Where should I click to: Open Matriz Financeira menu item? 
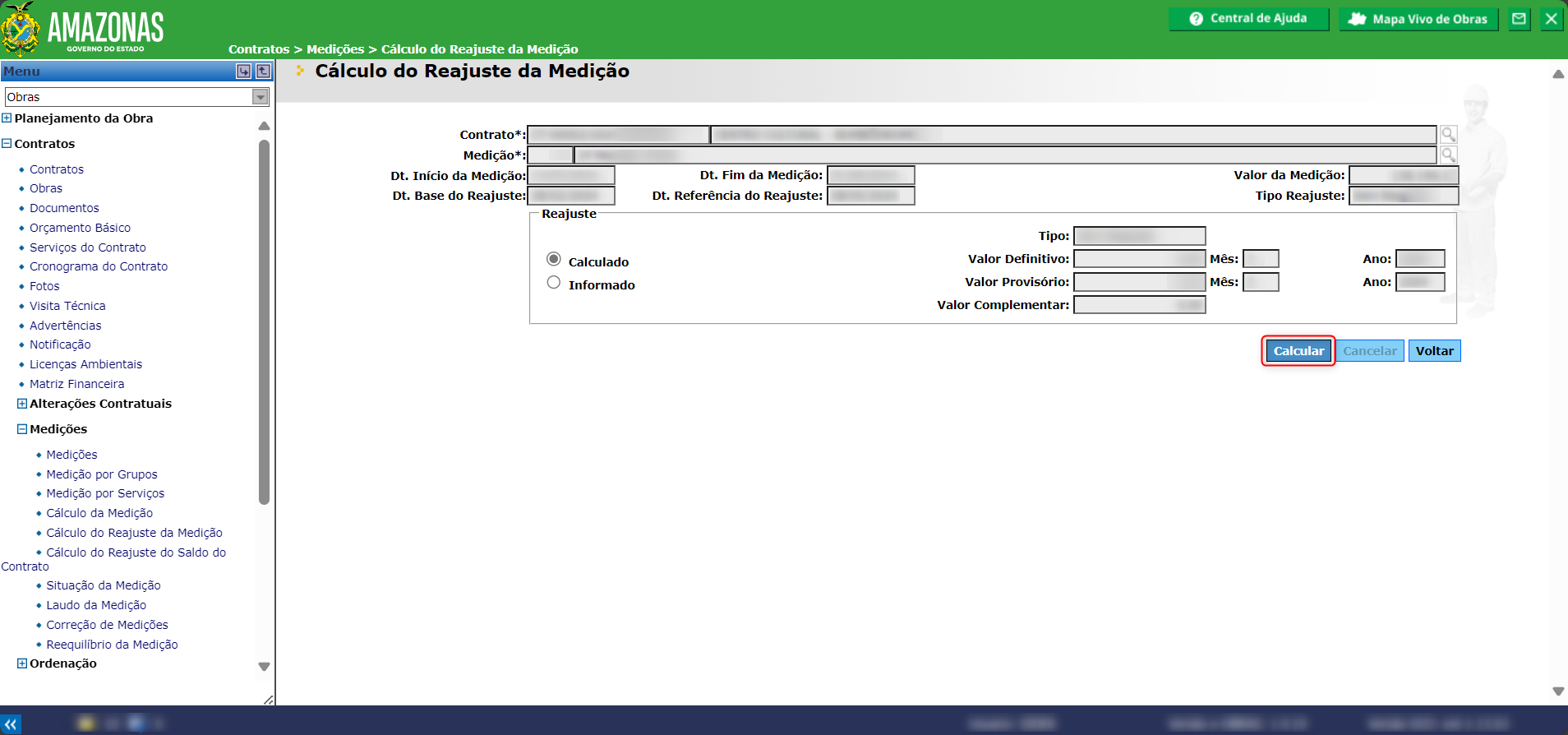coord(77,384)
